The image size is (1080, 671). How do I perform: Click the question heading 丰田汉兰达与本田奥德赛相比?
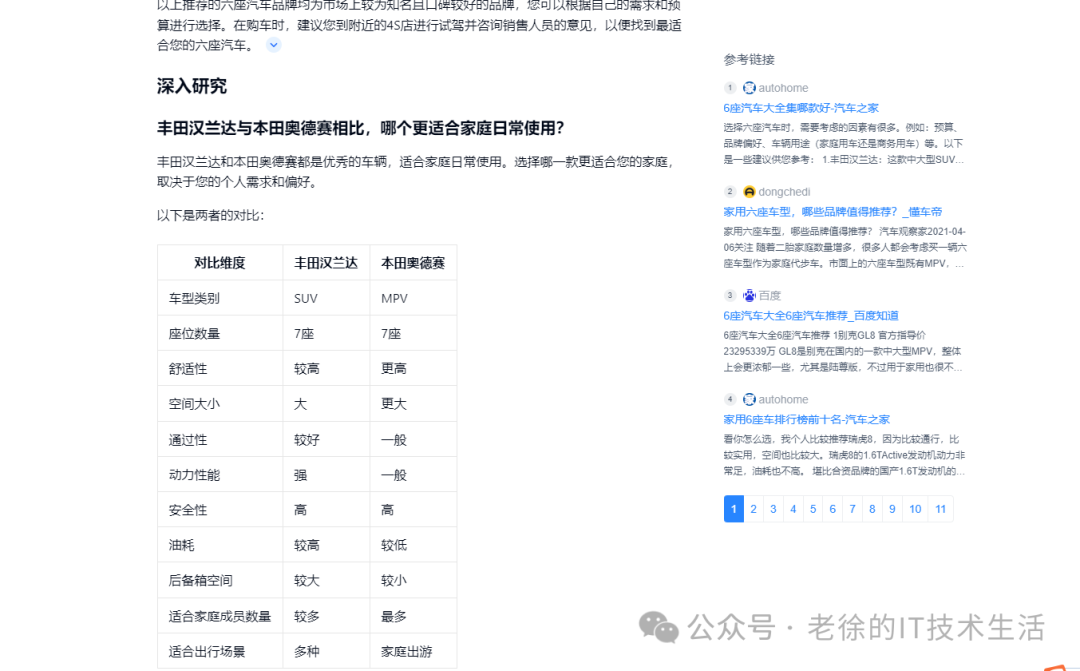pos(361,128)
